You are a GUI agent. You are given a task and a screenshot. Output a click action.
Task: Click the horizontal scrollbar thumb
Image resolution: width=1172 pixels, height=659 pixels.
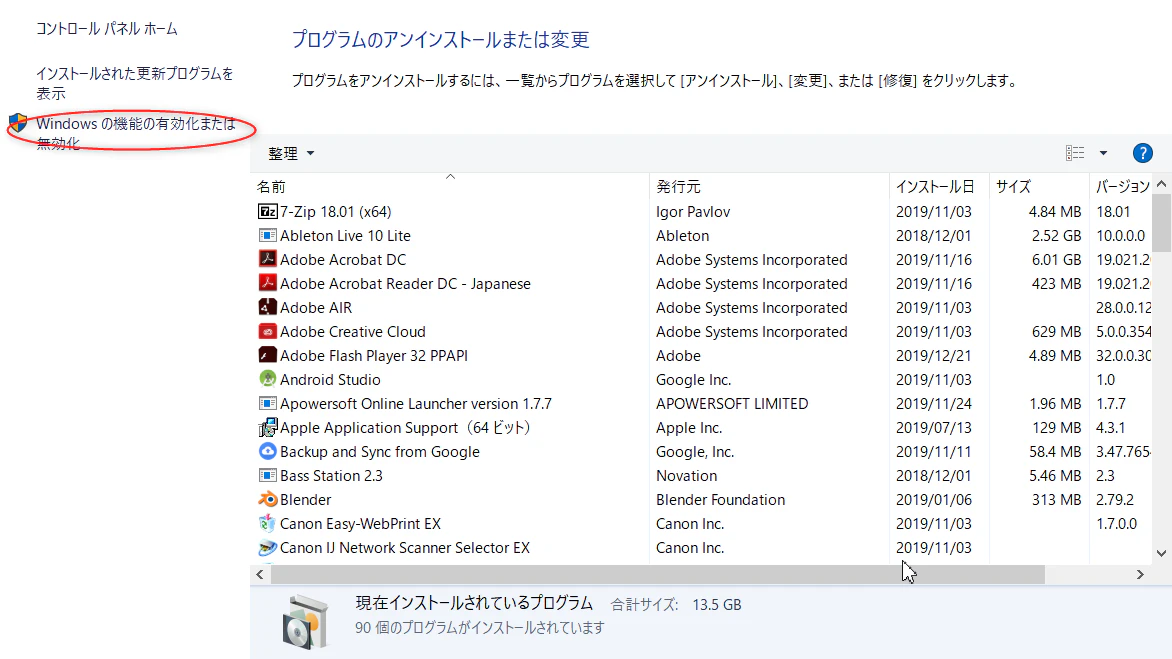658,575
